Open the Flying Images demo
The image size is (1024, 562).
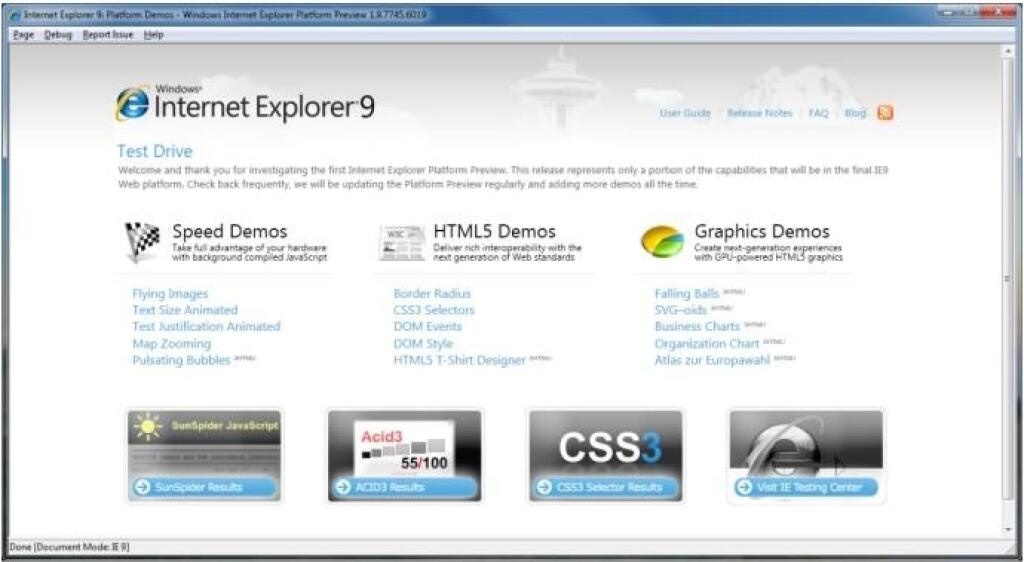(170, 294)
